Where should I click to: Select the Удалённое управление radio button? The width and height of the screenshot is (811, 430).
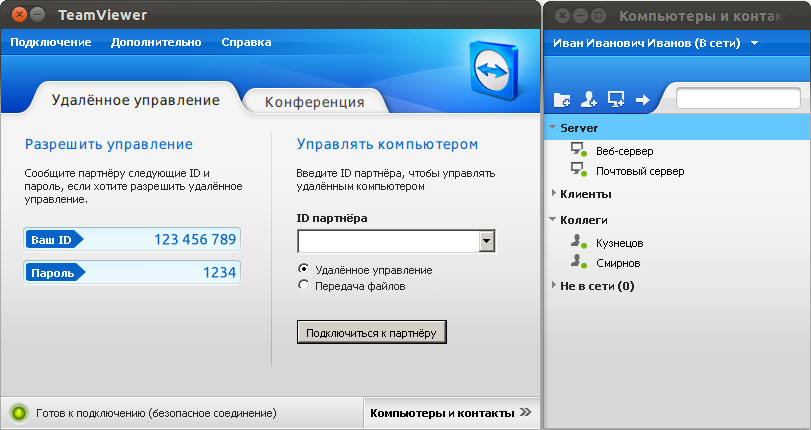(x=304, y=269)
